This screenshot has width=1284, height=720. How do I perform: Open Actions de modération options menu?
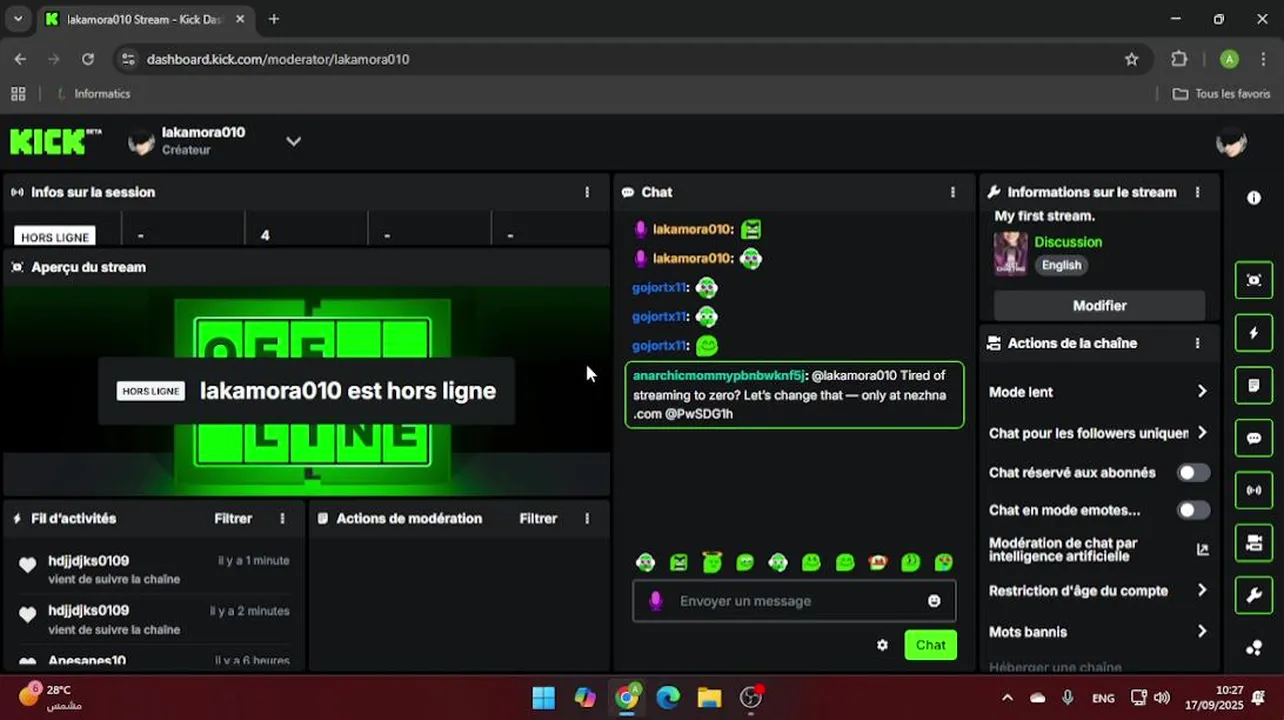click(x=587, y=518)
